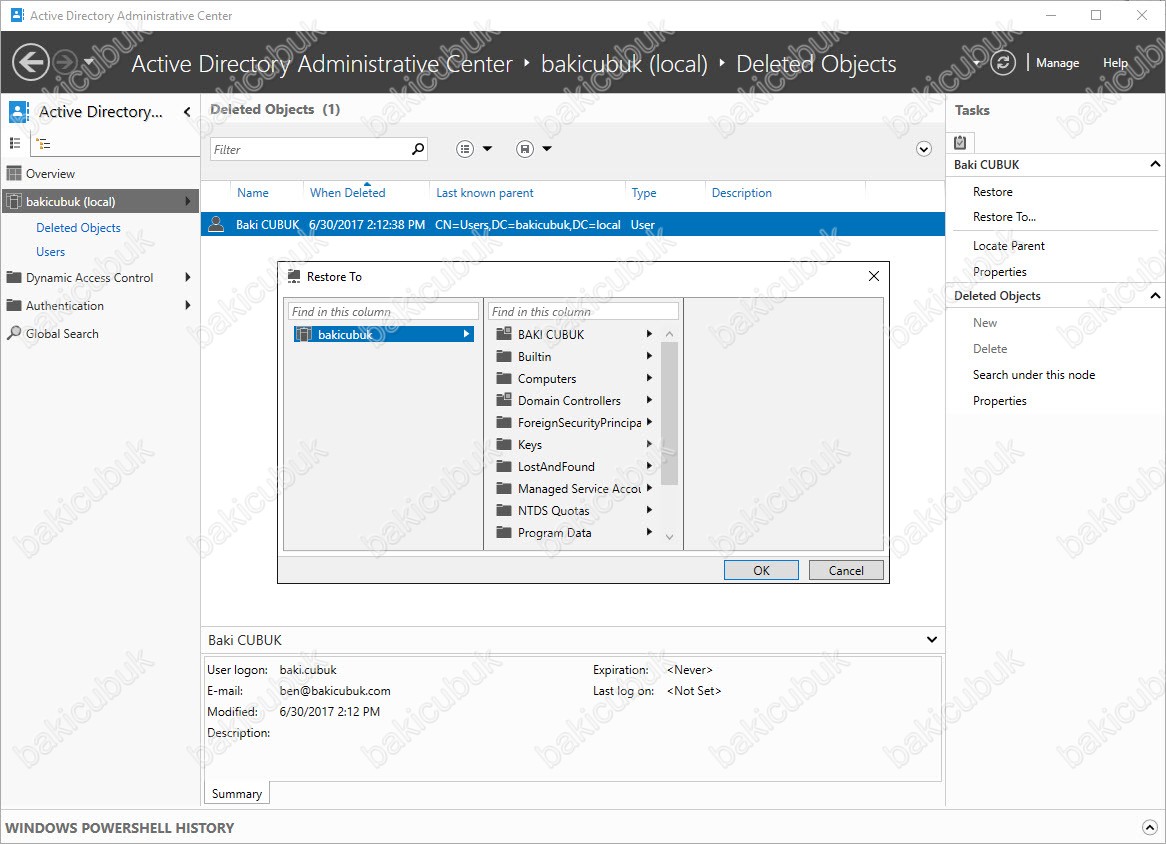Image resolution: width=1166 pixels, height=844 pixels.
Task: Choose Locate Parent in the Tasks pane
Action: pyautogui.click(x=1008, y=246)
